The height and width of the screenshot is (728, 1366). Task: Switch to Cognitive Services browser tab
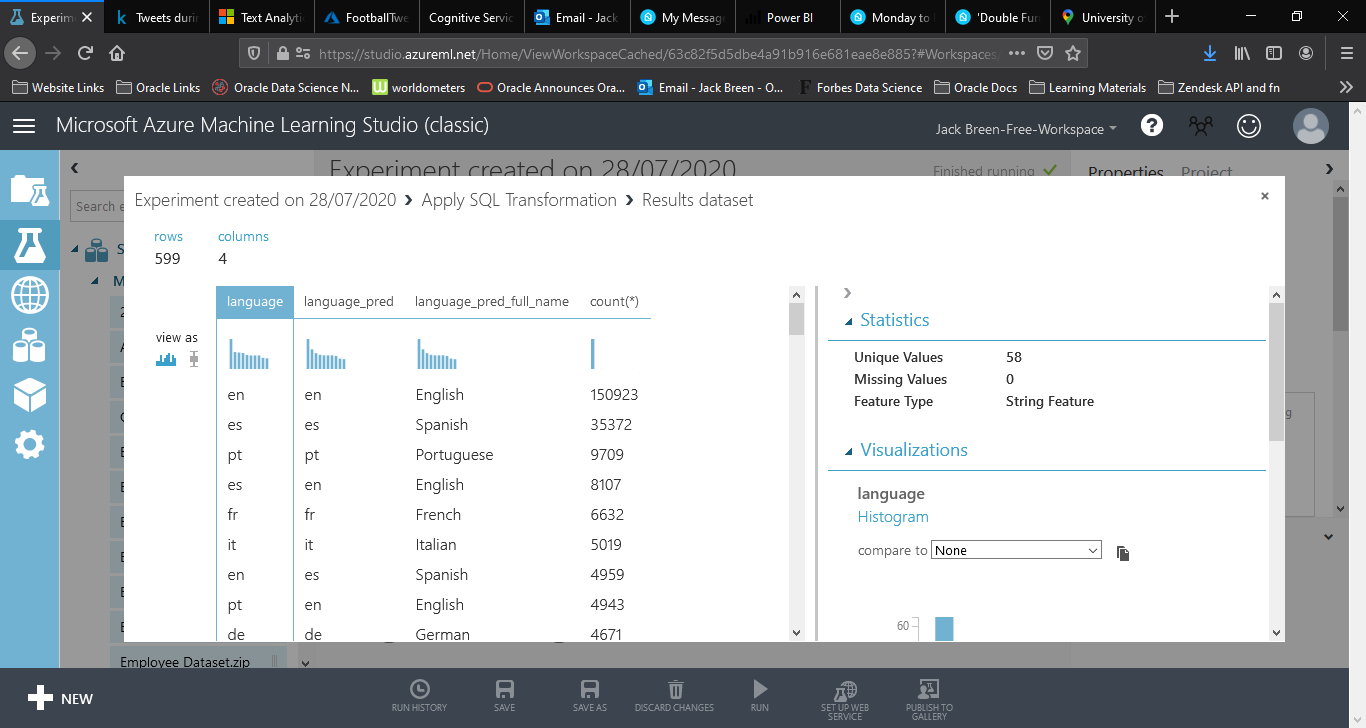470,17
